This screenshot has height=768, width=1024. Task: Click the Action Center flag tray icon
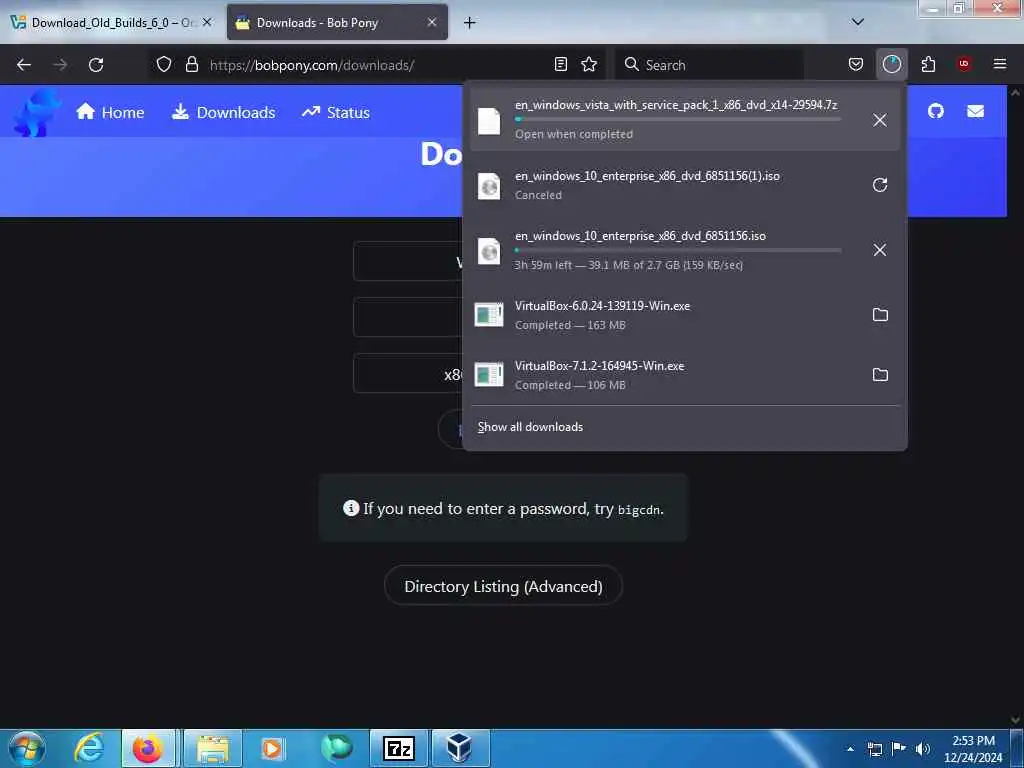[899, 749]
